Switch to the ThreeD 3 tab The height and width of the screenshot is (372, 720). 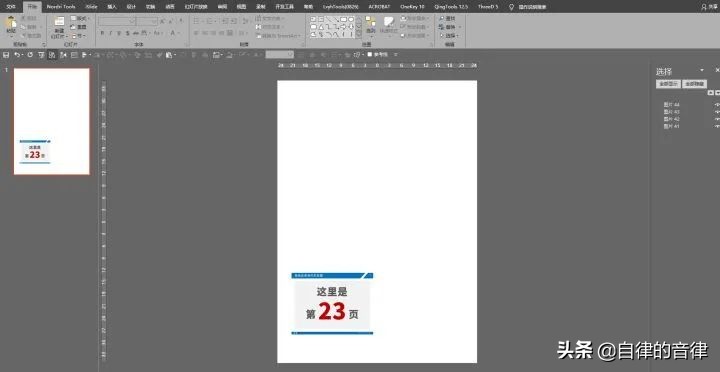(x=488, y=7)
